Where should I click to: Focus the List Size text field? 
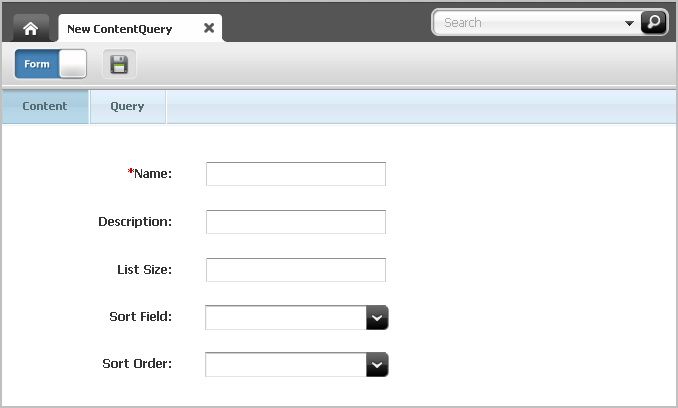pyautogui.click(x=296, y=270)
